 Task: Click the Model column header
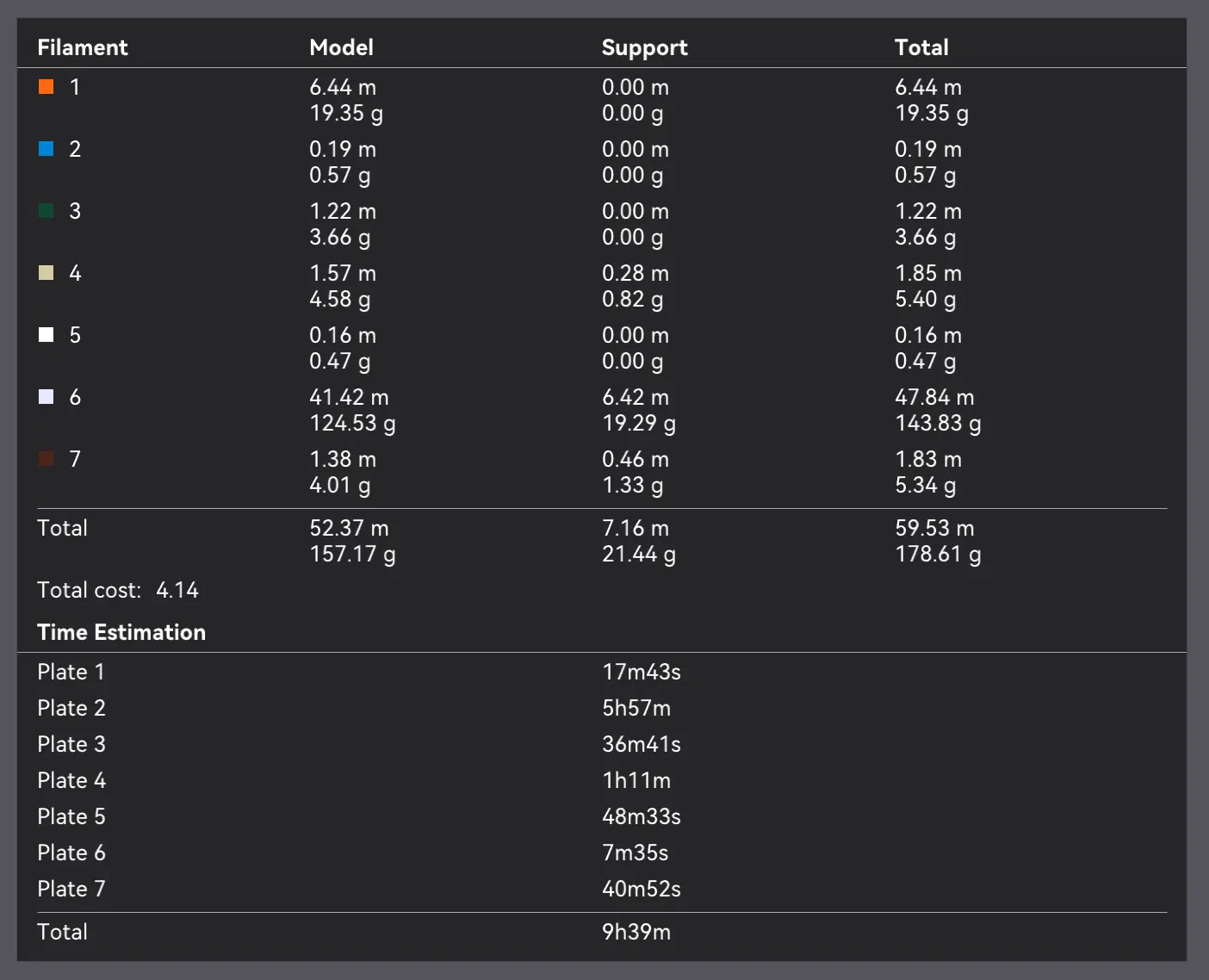point(341,47)
